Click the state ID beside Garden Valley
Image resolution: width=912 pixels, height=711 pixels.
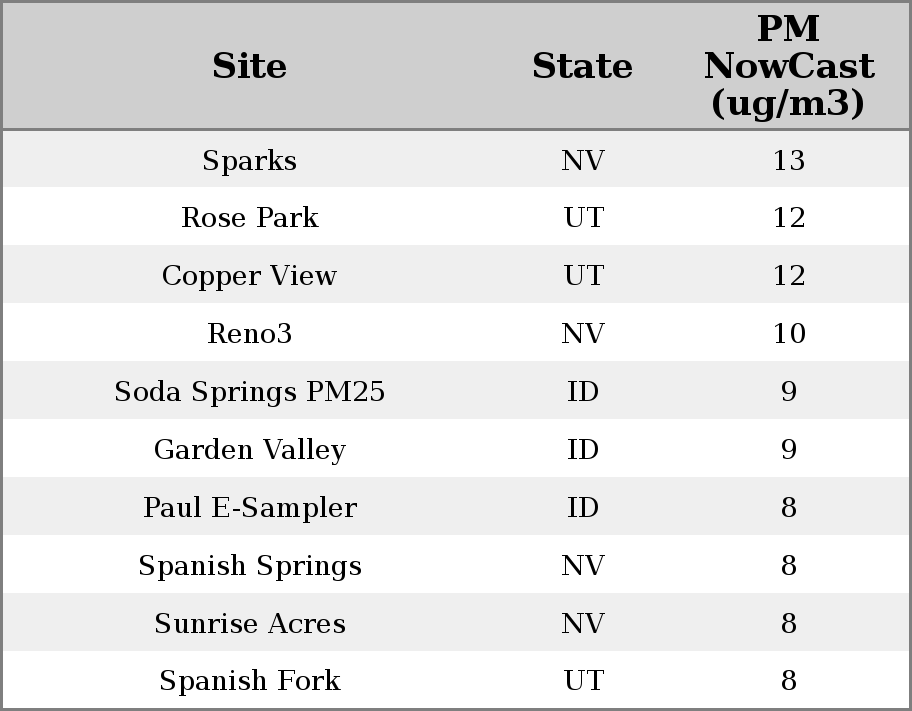pos(582,450)
